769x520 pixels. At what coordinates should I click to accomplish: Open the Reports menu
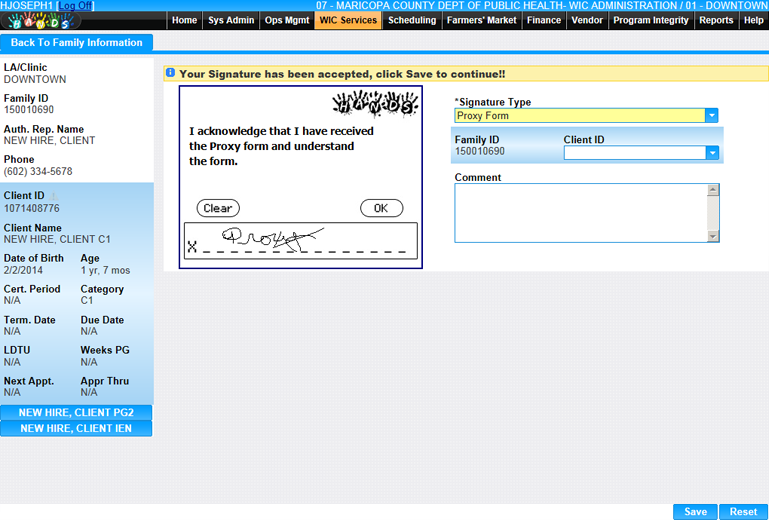716,20
